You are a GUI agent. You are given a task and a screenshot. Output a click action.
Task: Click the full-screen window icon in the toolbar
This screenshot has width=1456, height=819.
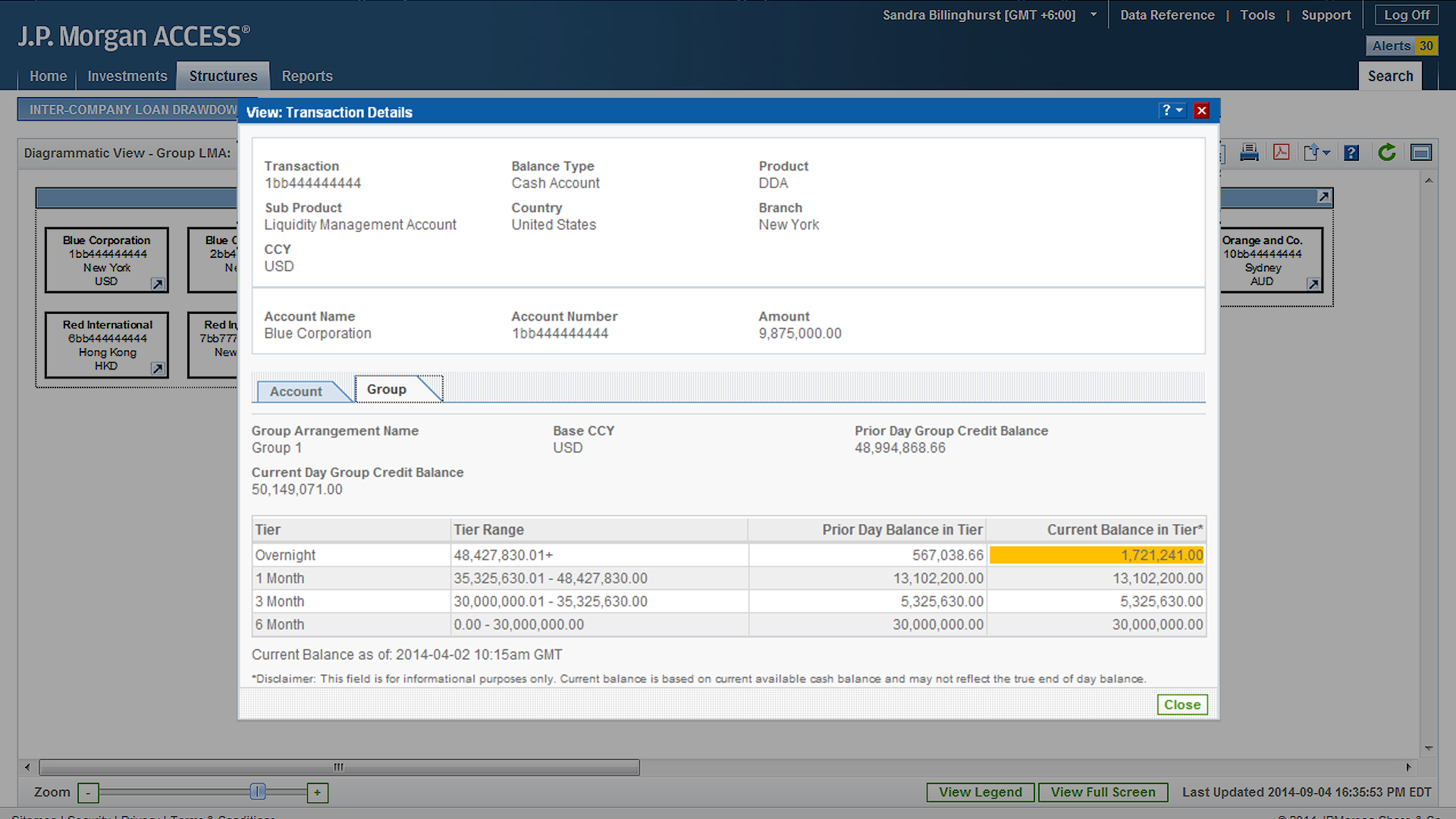pyautogui.click(x=1421, y=153)
